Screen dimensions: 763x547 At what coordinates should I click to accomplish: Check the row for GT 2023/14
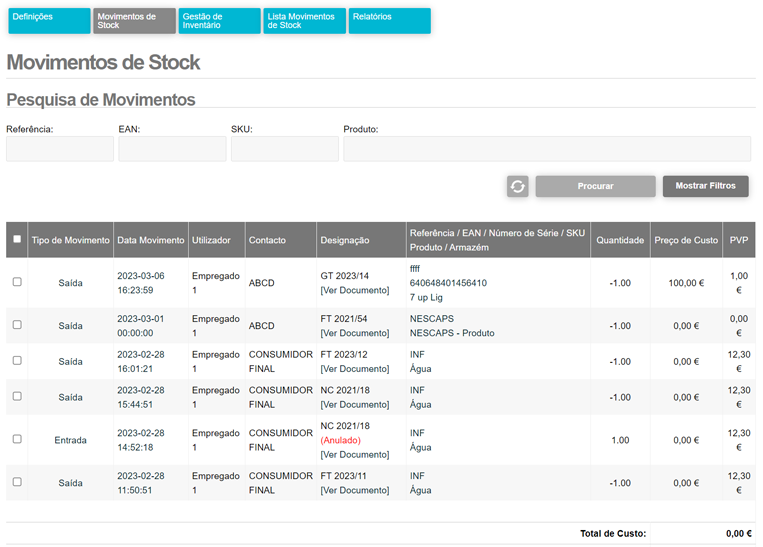click(17, 282)
